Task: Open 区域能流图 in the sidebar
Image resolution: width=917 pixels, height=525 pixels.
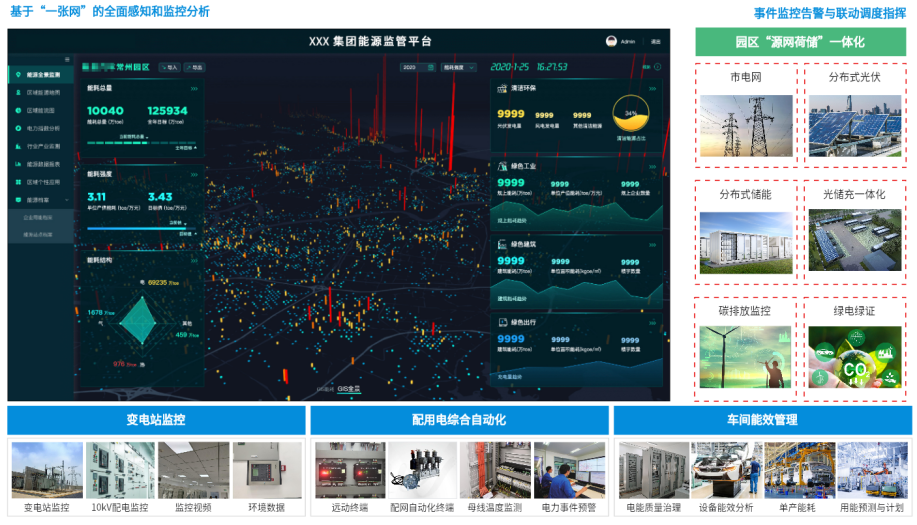Action: [x=40, y=110]
